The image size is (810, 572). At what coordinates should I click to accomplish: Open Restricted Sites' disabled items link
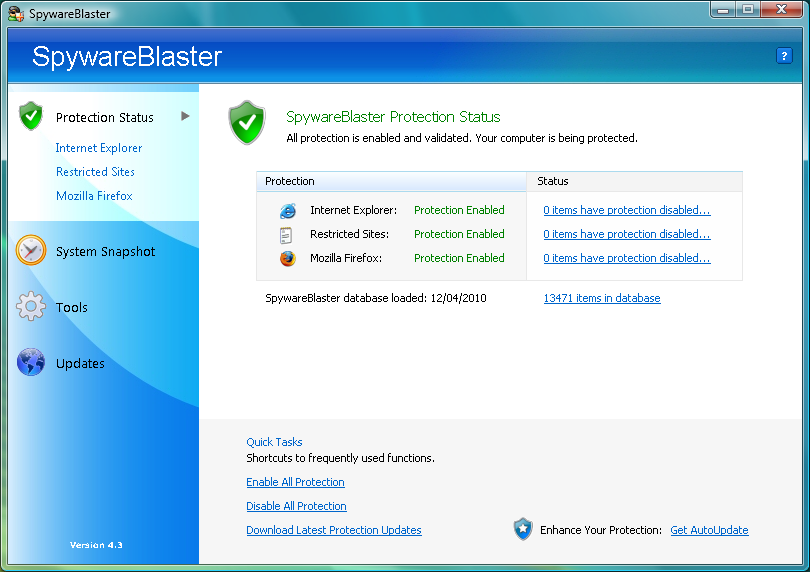(x=627, y=234)
